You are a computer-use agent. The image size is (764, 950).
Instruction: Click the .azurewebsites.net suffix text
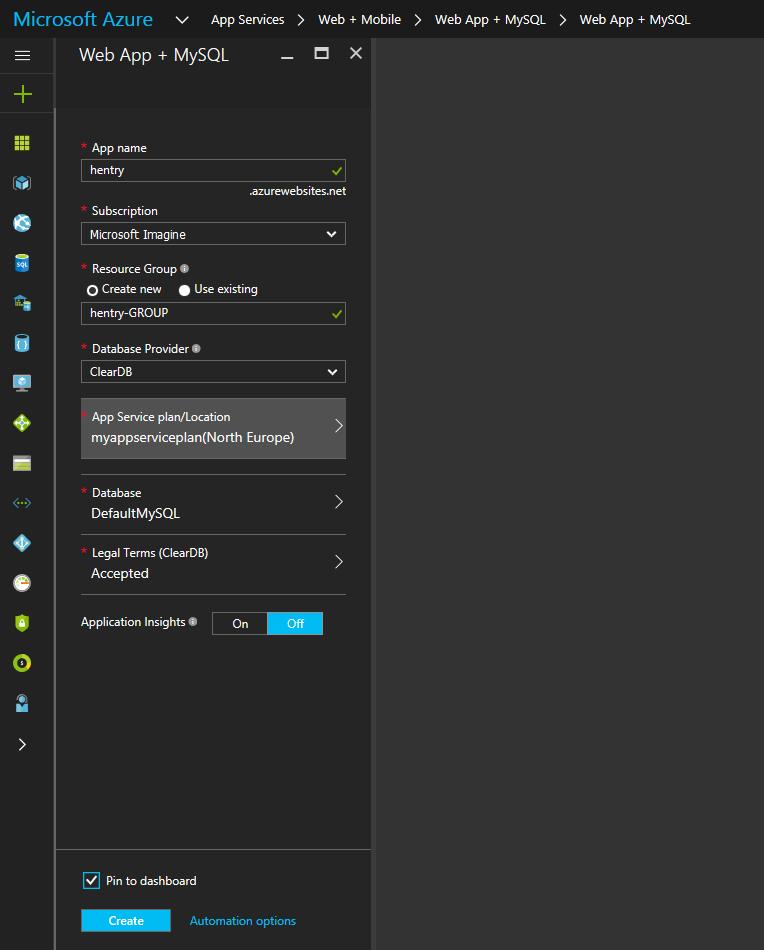click(297, 191)
